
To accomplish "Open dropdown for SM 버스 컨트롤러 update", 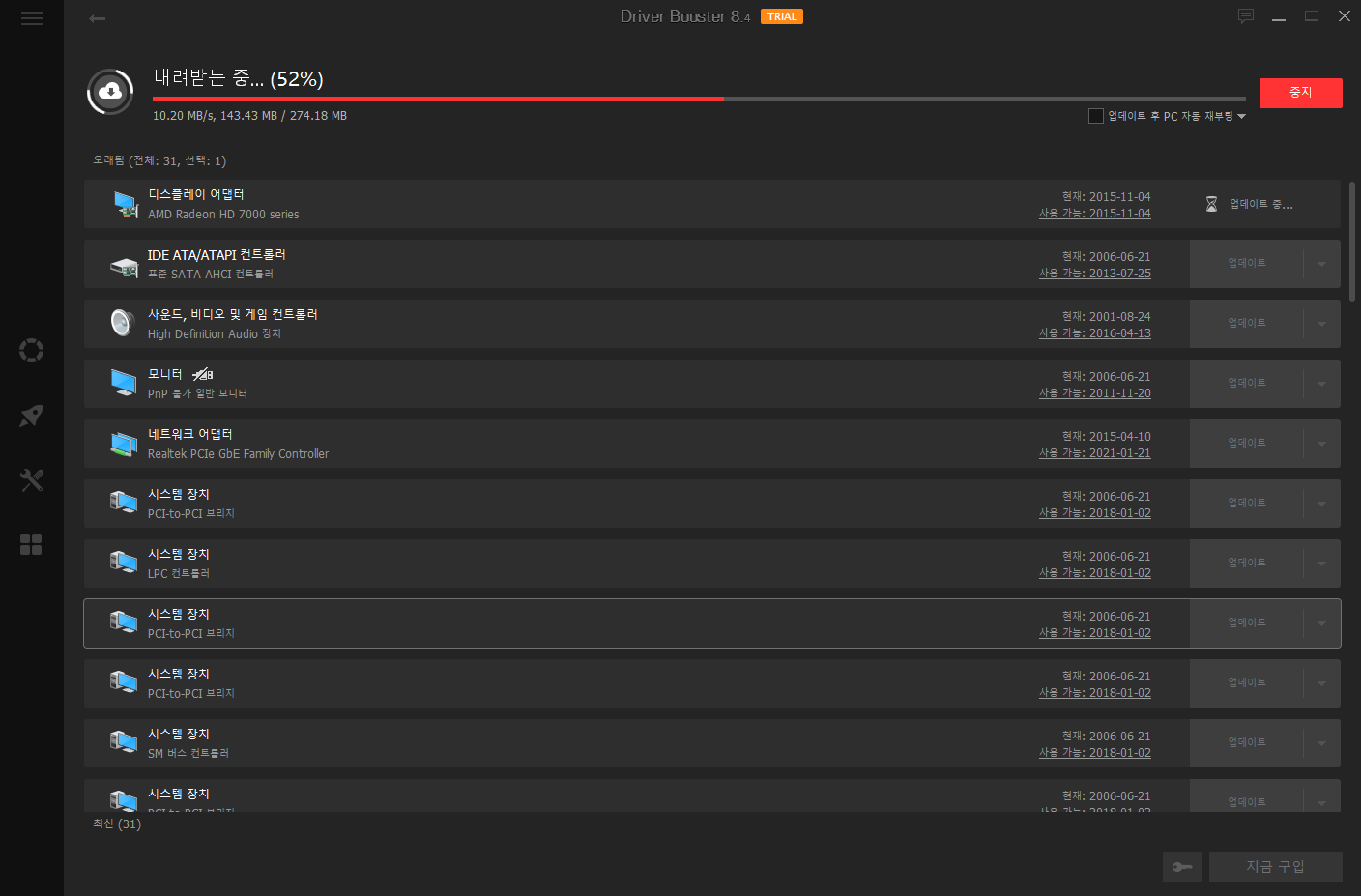I will [1321, 743].
